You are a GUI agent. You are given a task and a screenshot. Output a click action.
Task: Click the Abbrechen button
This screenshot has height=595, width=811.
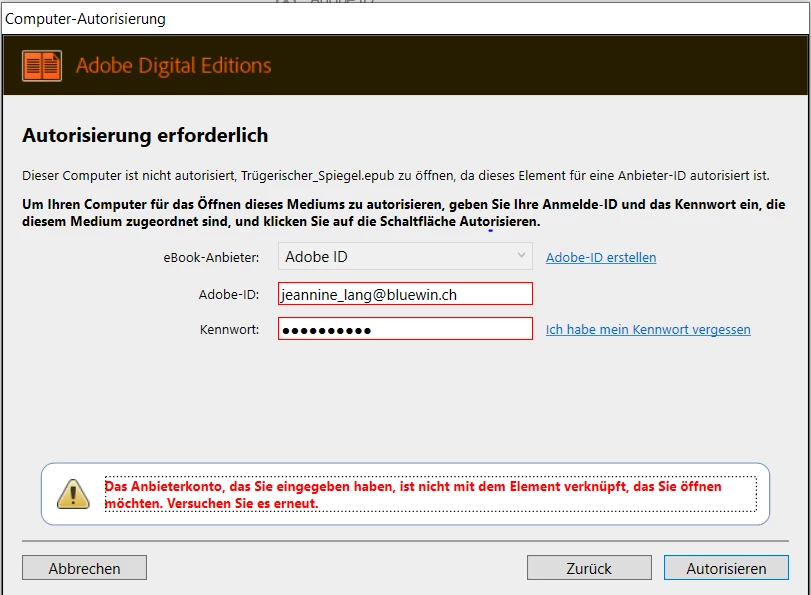[x=84, y=568]
